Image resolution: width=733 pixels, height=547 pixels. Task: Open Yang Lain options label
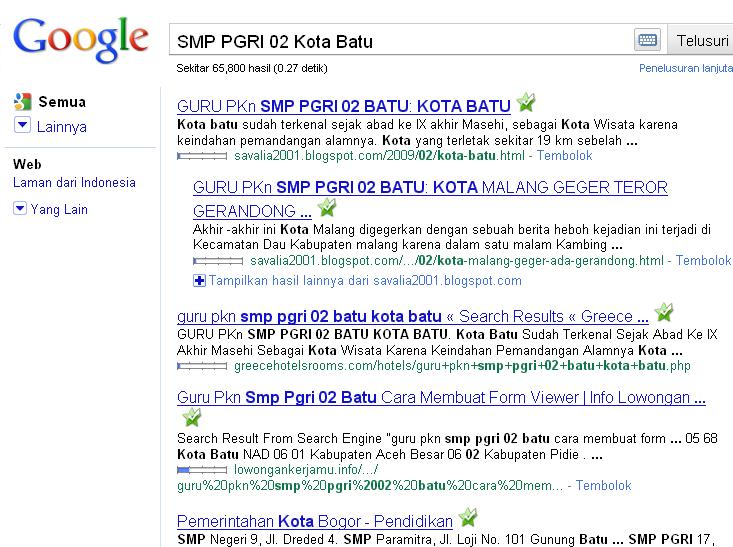pyautogui.click(x=59, y=209)
